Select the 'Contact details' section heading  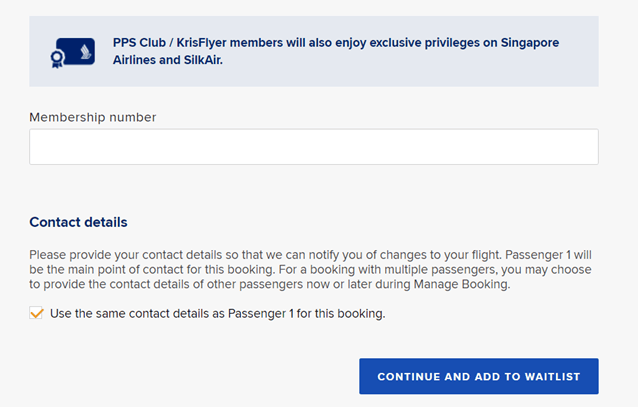(x=78, y=222)
